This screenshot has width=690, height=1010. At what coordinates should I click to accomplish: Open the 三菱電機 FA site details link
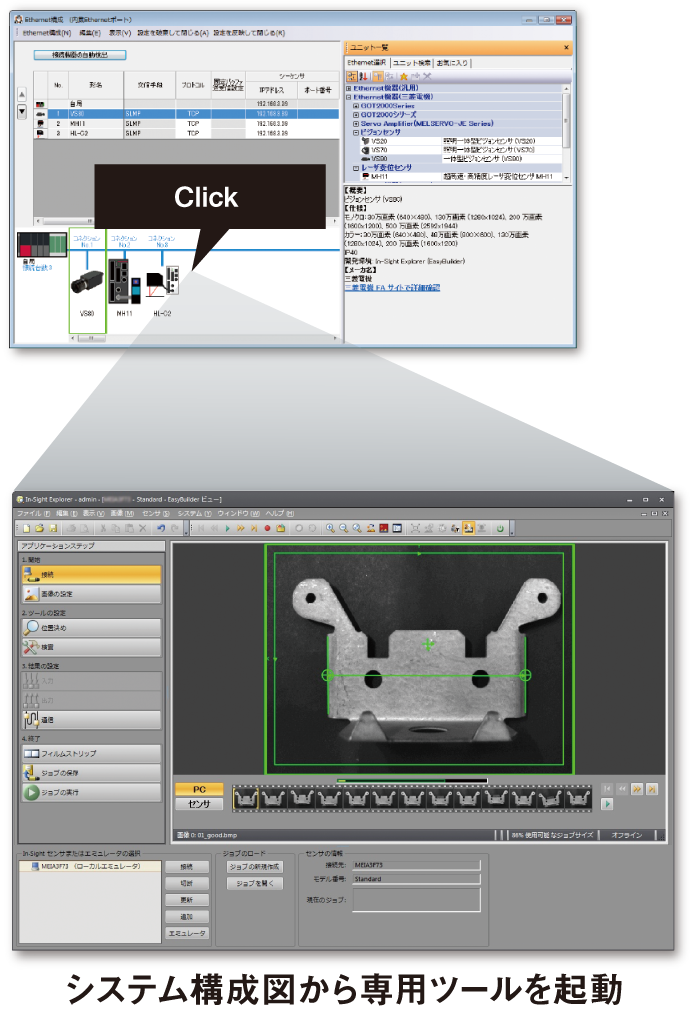[x=392, y=288]
